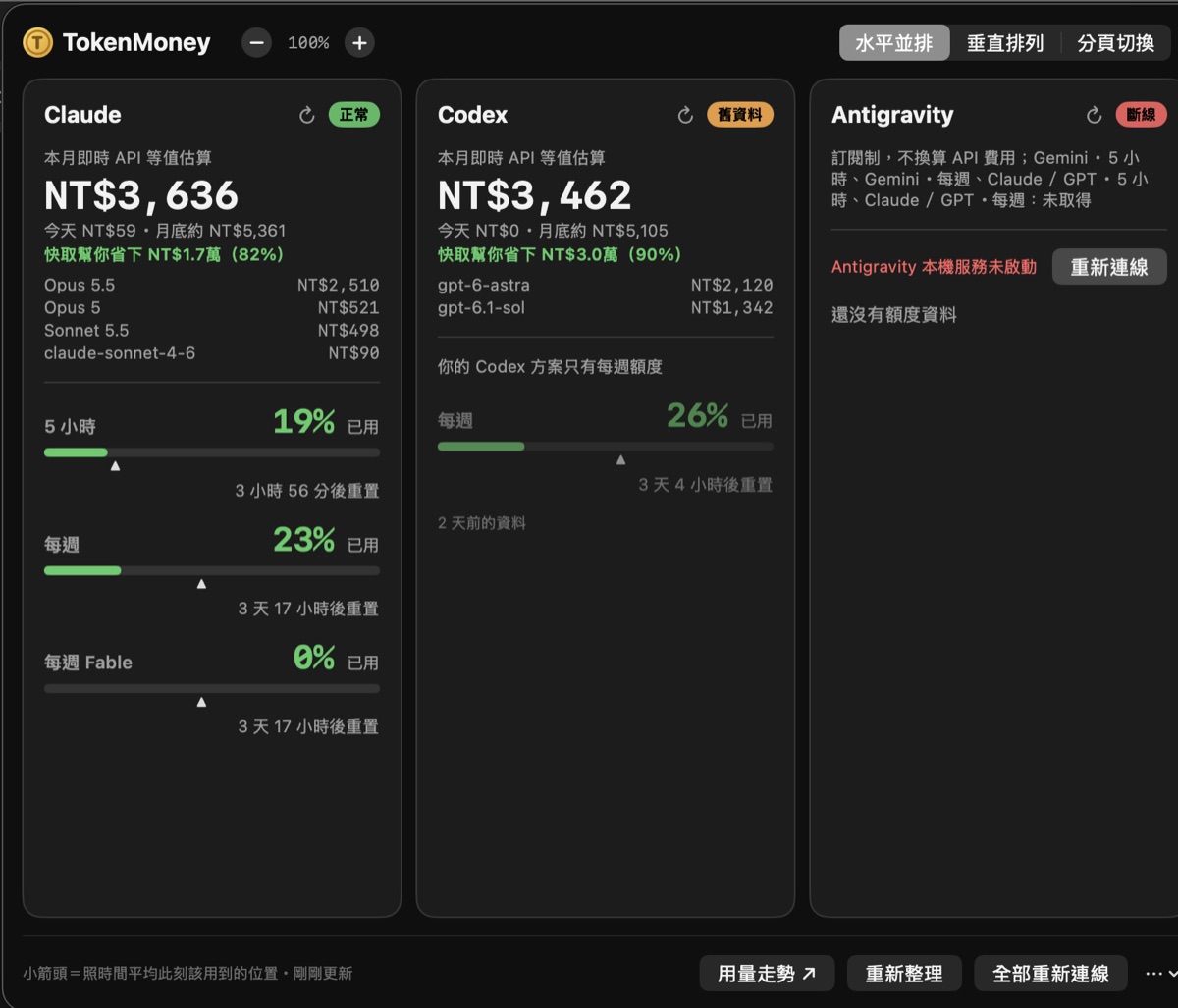Click the gpt-6.1-sol cost row
The image size is (1178, 1008).
(x=606, y=308)
